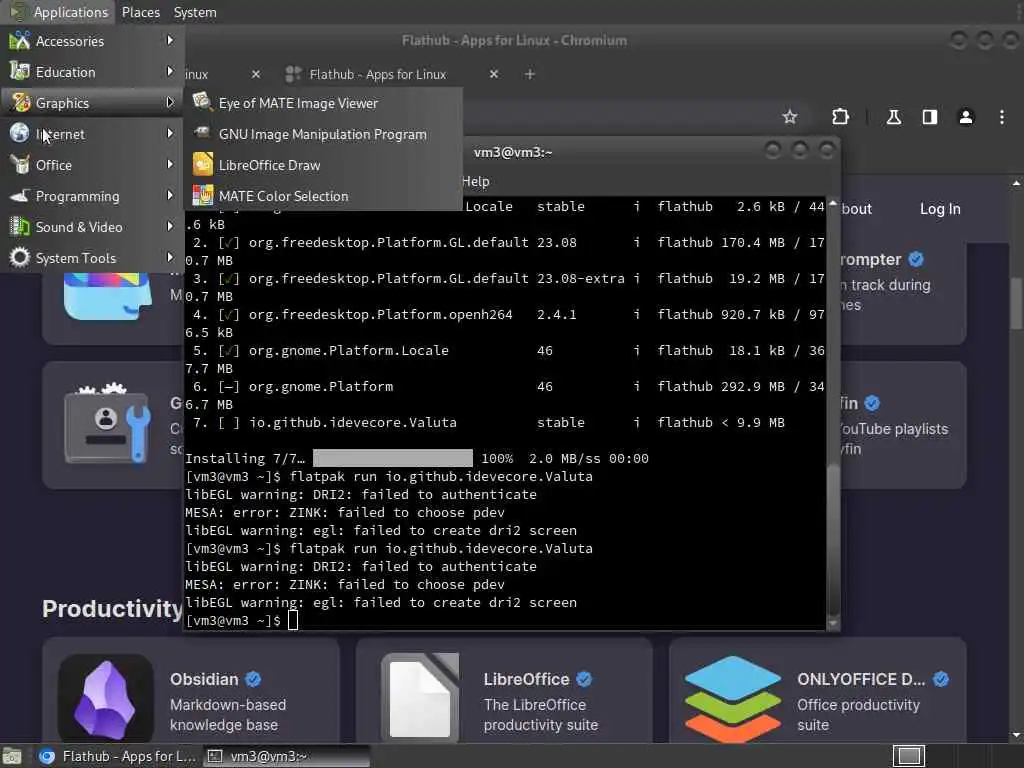Click the Productivity section heading

pyautogui.click(x=112, y=609)
